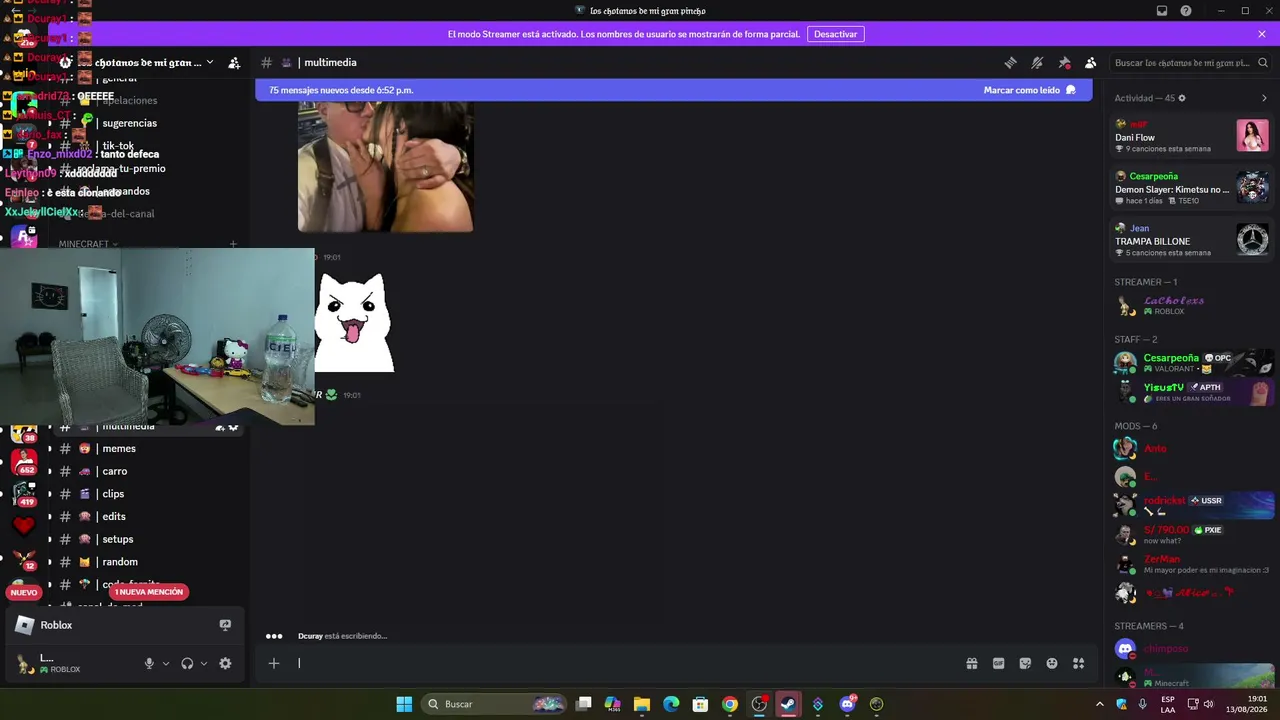Share Roblox screen icon in activity panel
This screenshot has width=1280, height=720.
click(x=225, y=625)
